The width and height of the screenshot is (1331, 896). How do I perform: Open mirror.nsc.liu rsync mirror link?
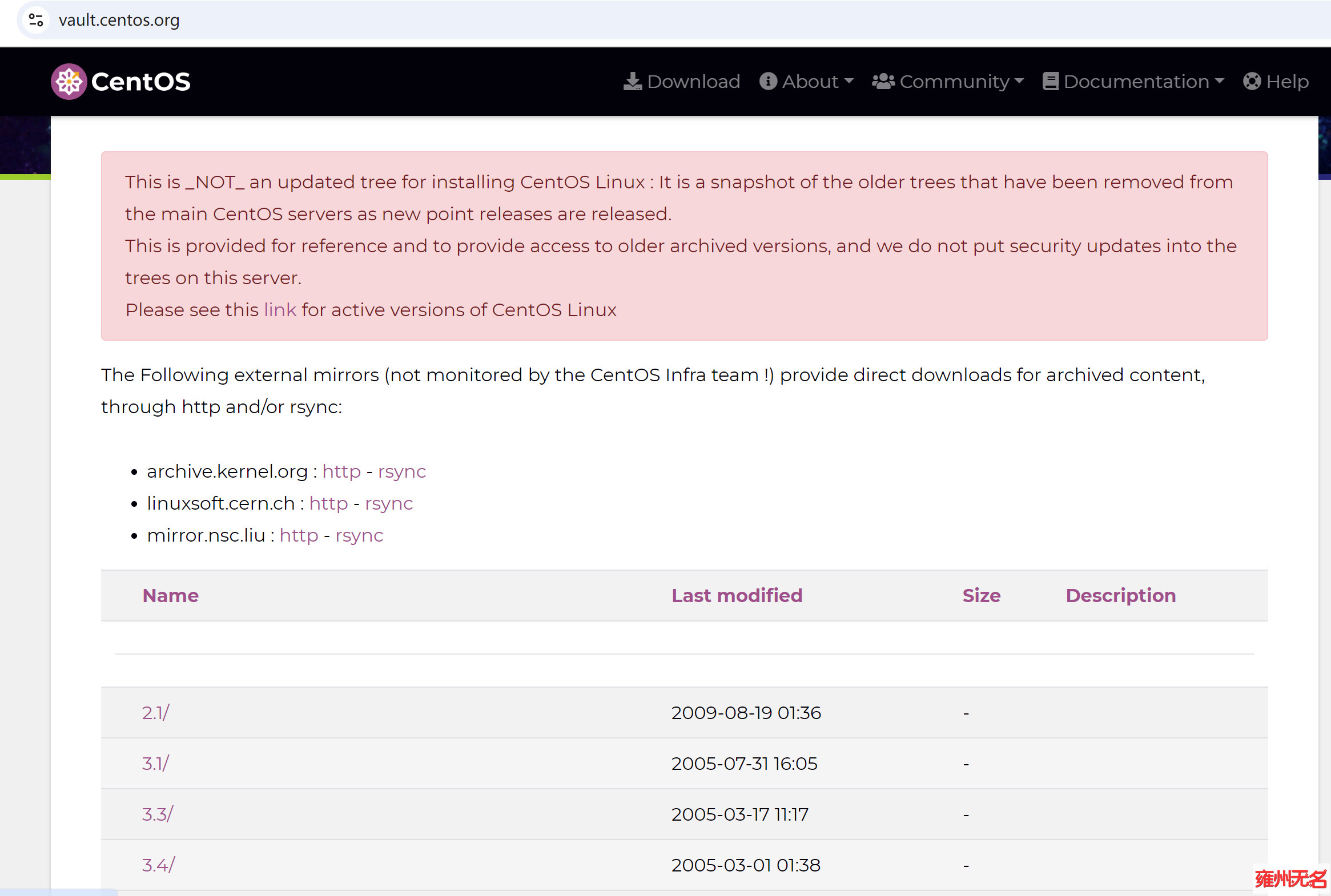coord(359,535)
